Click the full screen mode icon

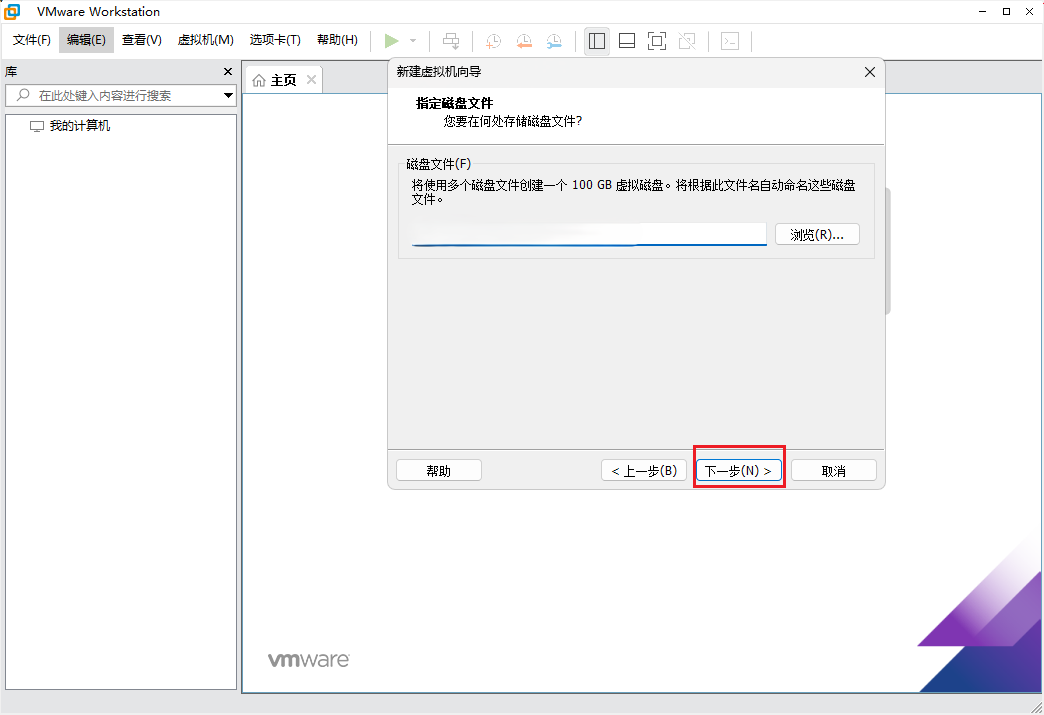tap(657, 41)
